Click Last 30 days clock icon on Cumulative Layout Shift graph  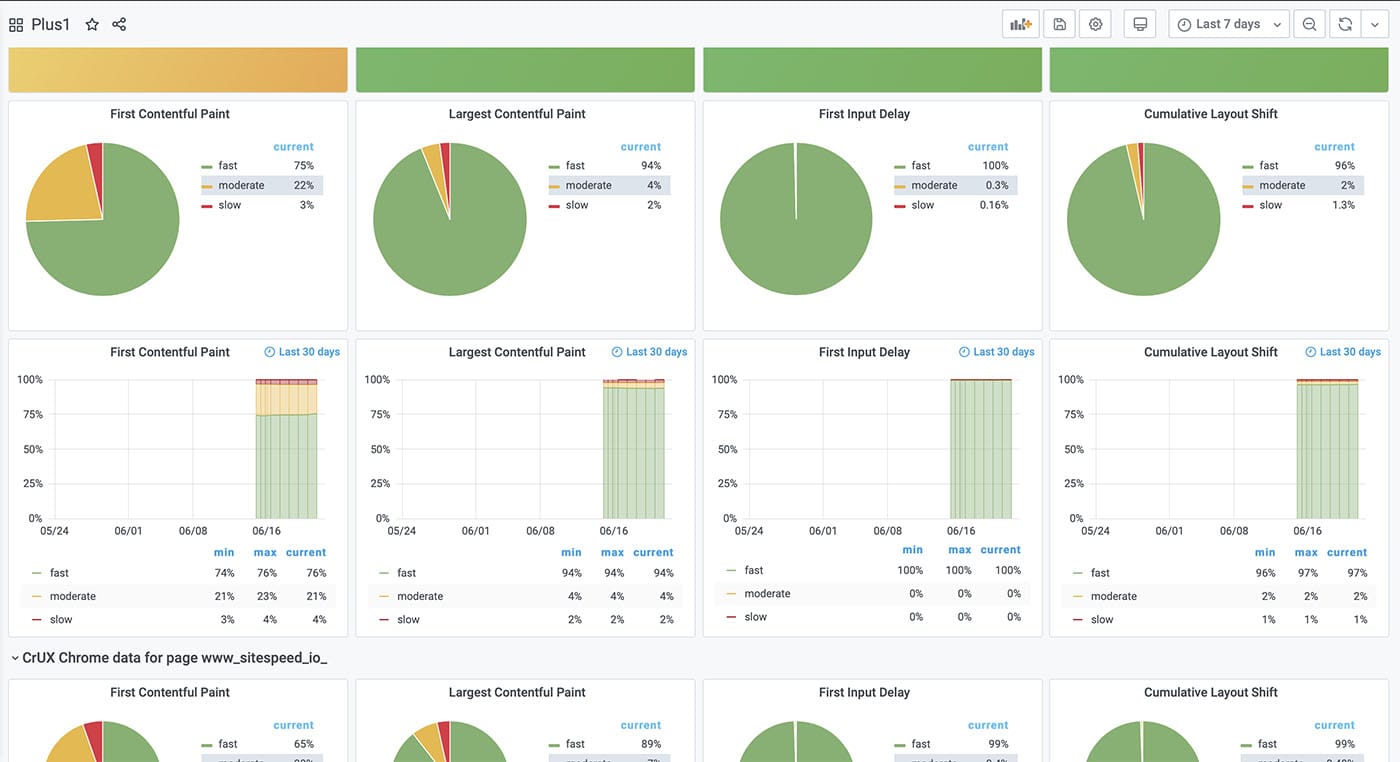pos(1311,352)
